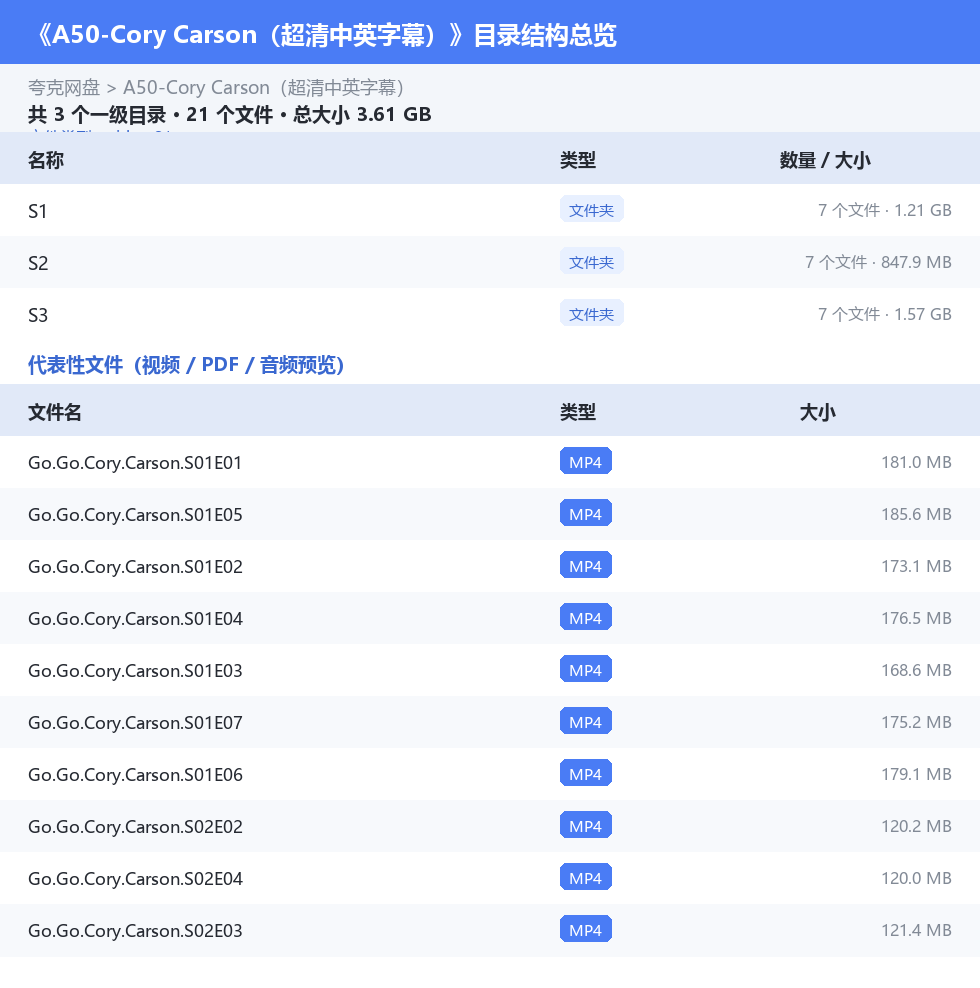Click the 数量 / 大小 column header

pyautogui.click(x=825, y=160)
